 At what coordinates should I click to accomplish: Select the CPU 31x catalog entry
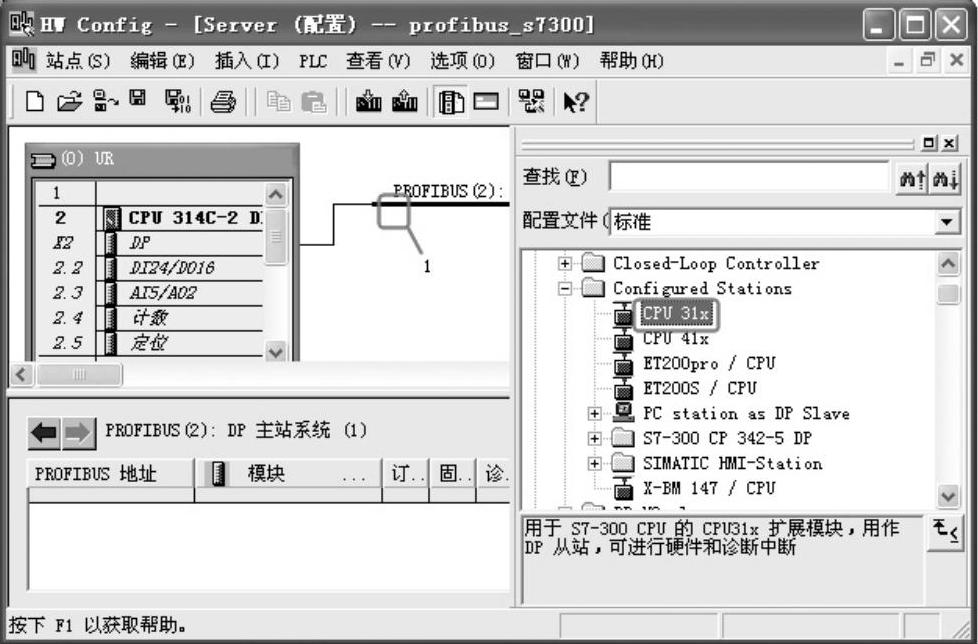tap(676, 313)
